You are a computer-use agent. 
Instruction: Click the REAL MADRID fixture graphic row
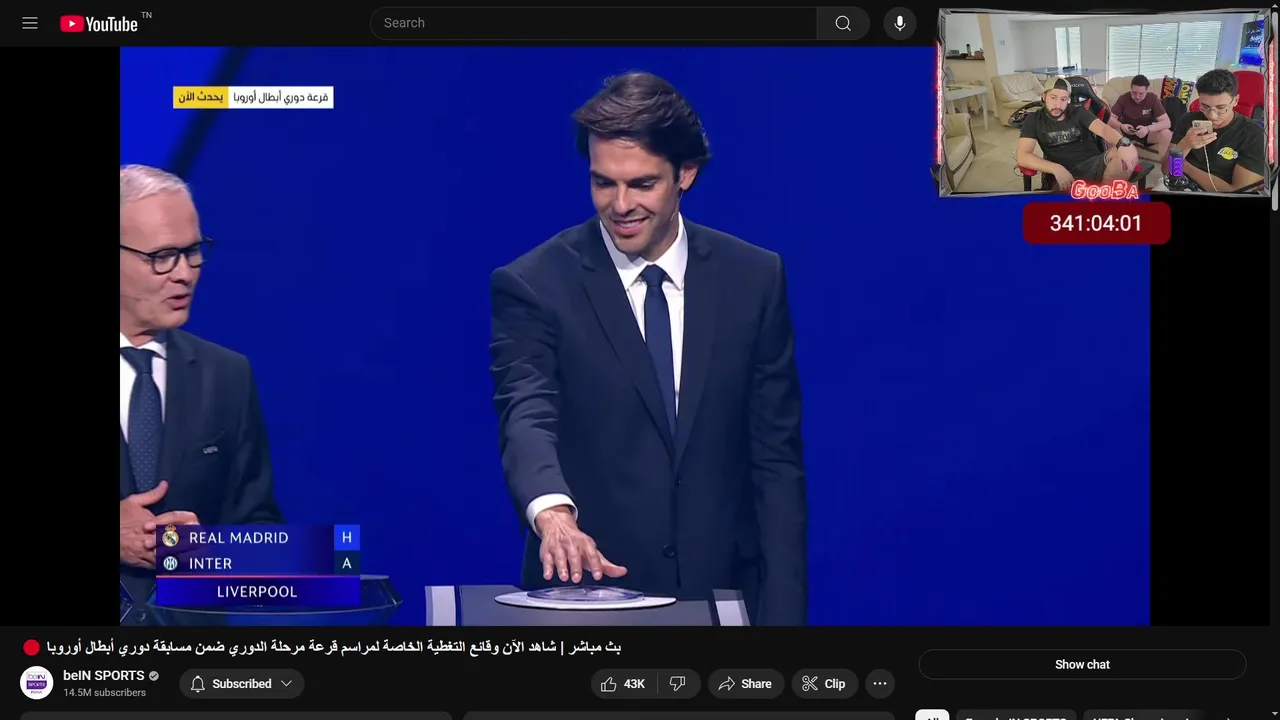point(258,538)
